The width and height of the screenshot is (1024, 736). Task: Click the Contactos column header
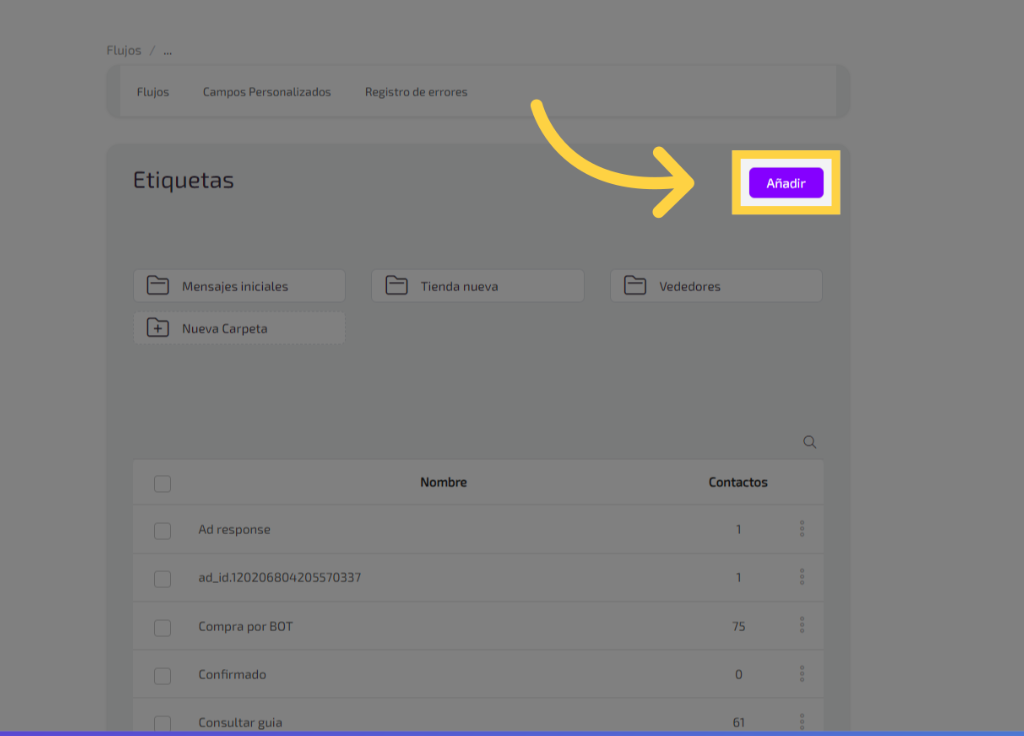(738, 482)
